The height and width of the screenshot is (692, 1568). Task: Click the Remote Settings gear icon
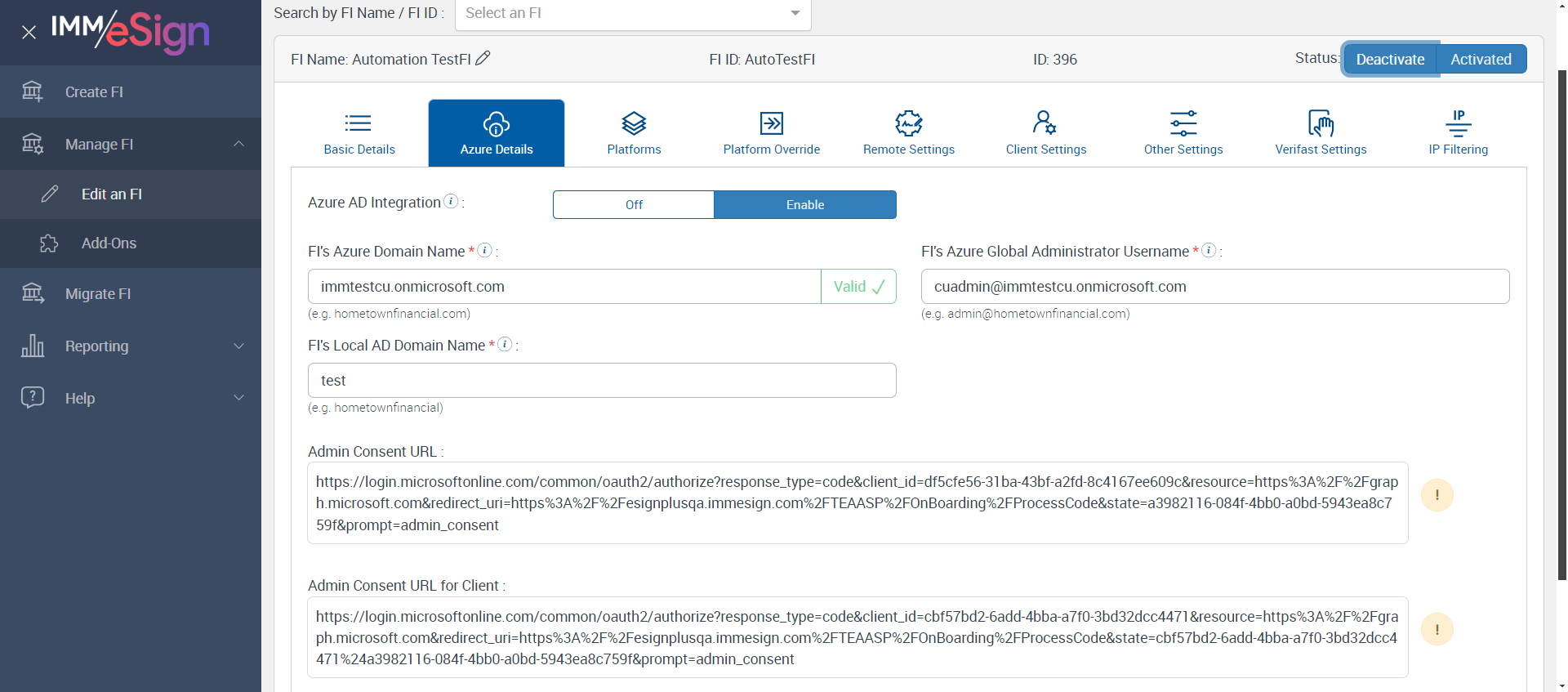909,123
